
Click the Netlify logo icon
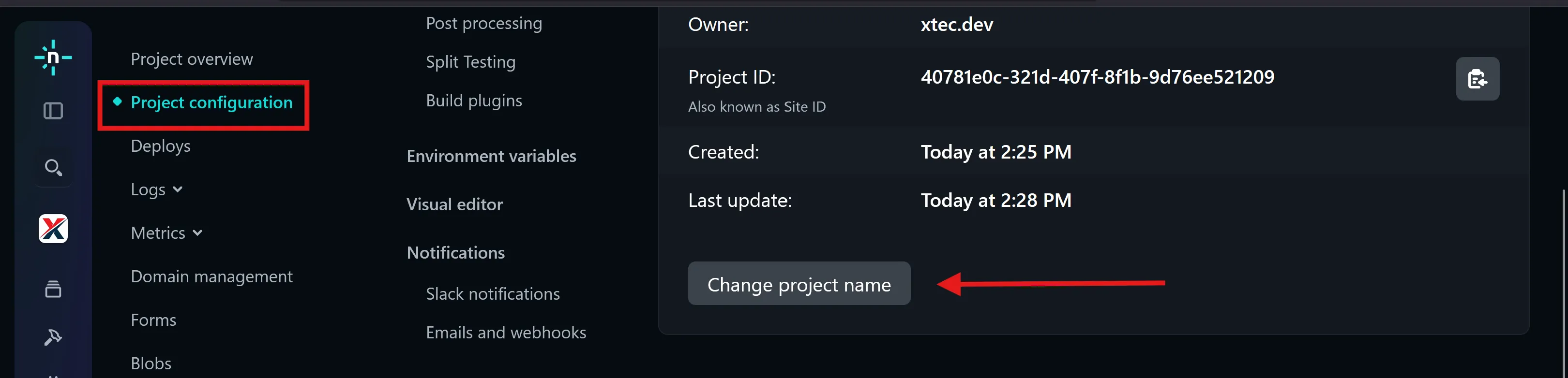[53, 58]
